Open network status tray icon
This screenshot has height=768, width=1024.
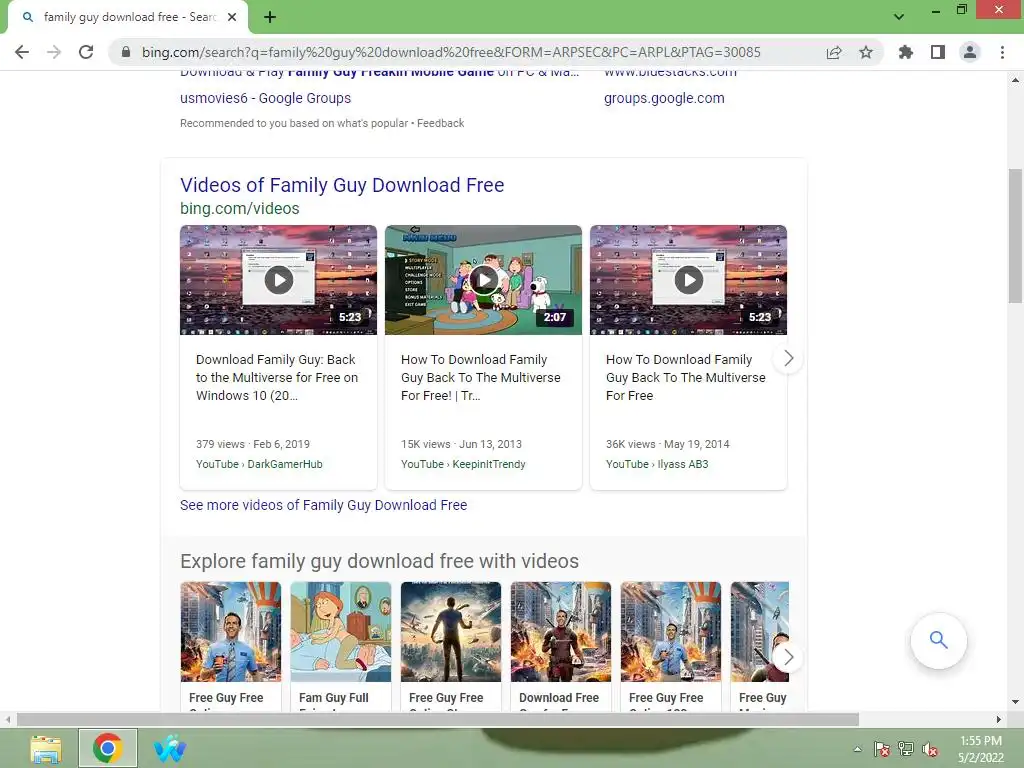click(x=906, y=749)
